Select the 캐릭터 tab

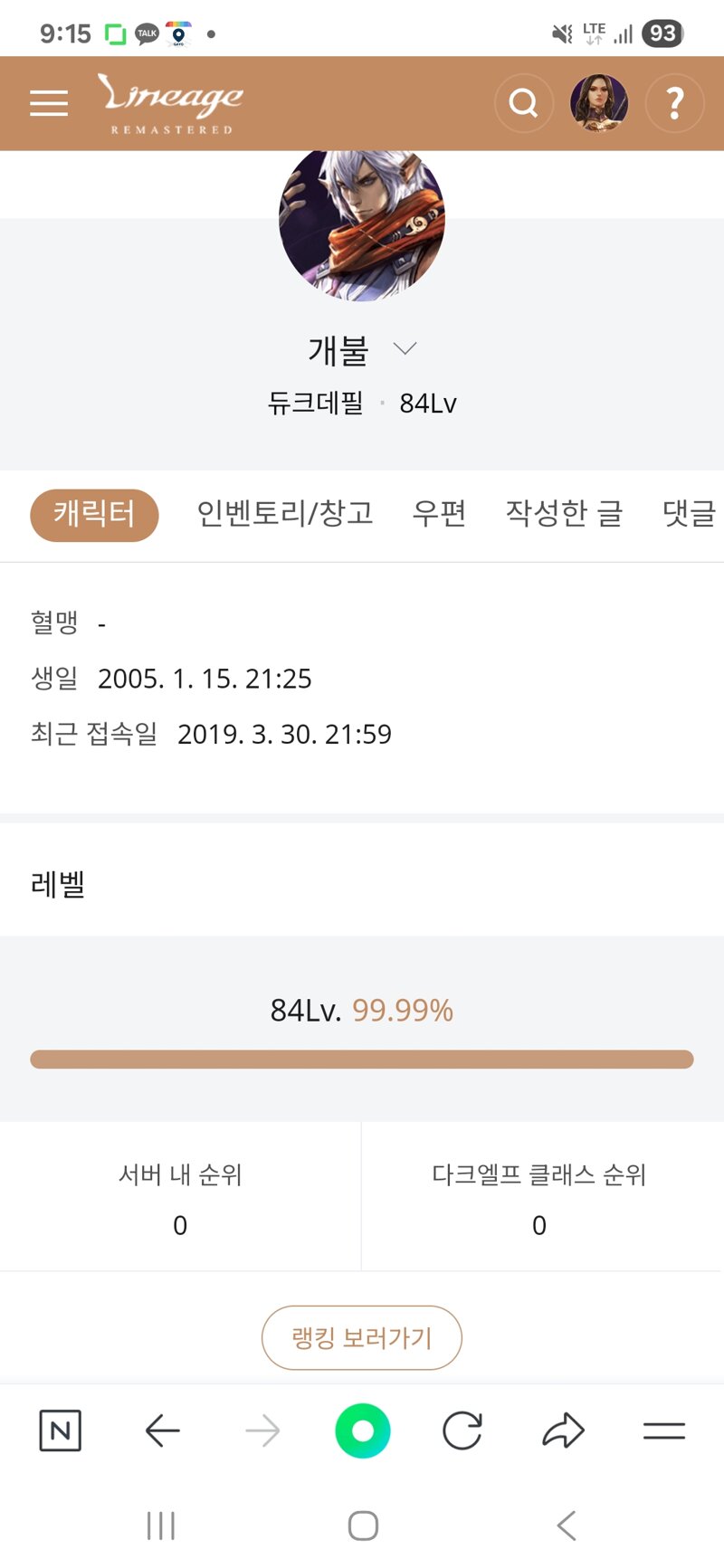click(94, 515)
